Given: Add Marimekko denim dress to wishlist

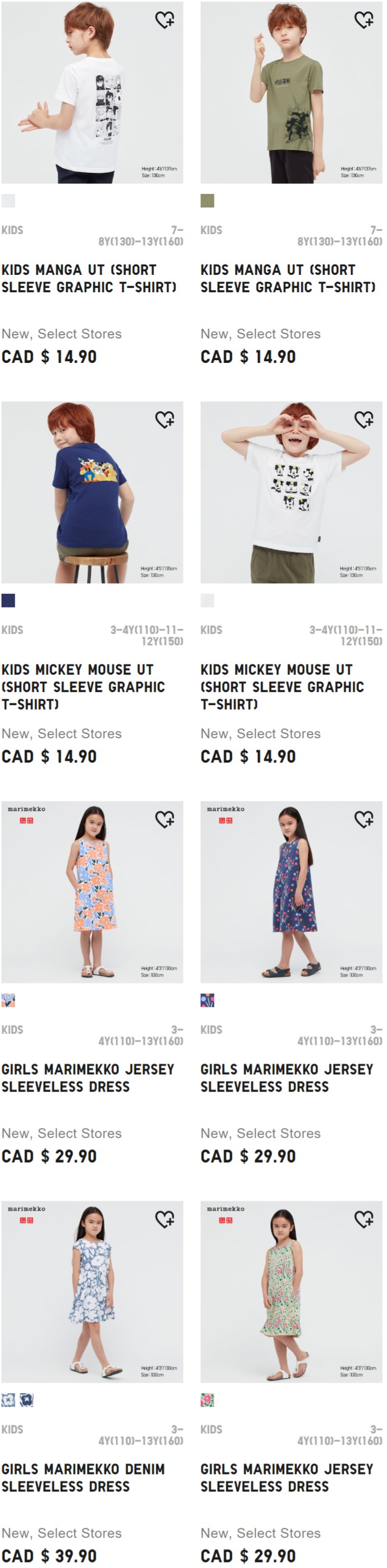Looking at the screenshot, I should pos(165,1219).
